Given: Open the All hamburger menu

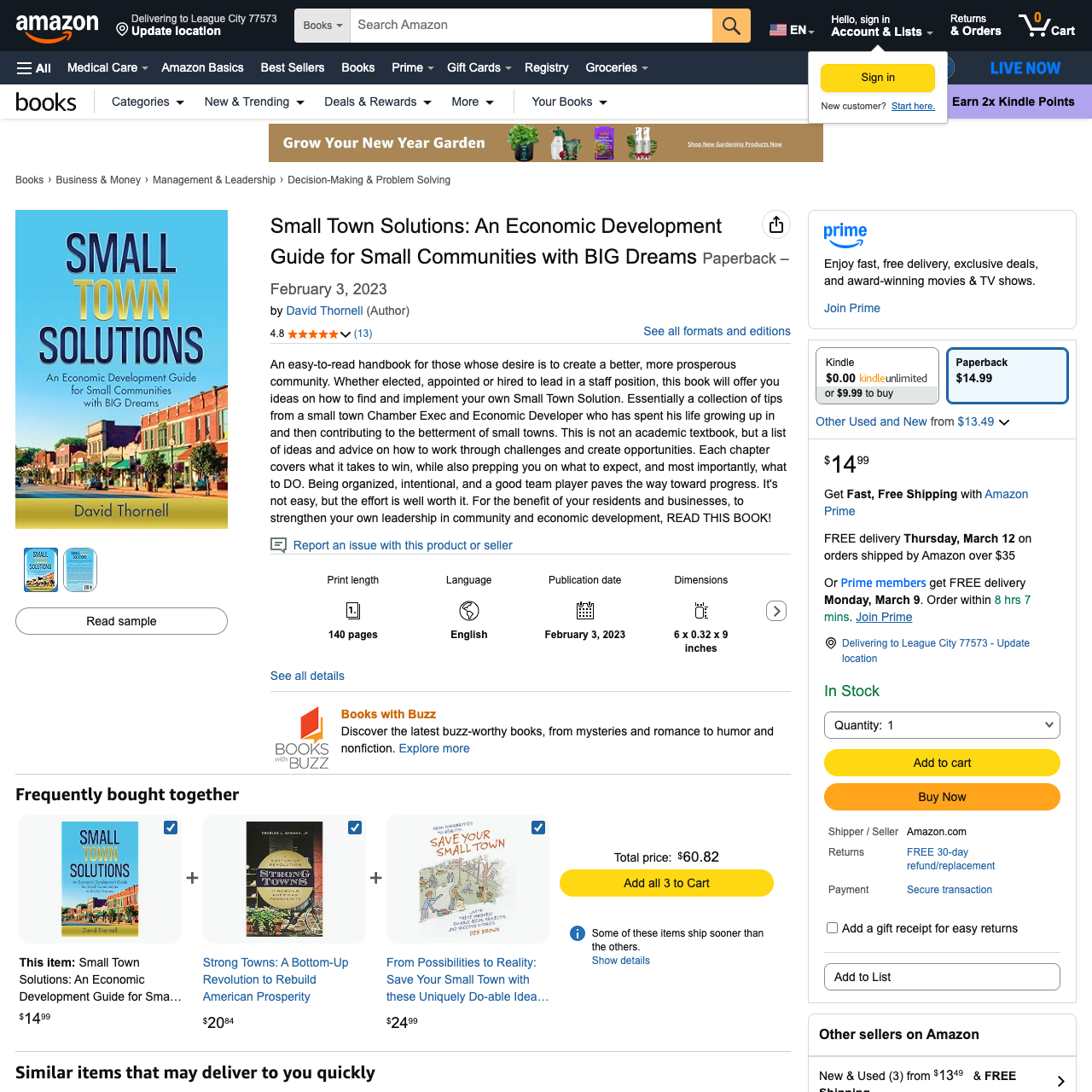Looking at the screenshot, I should (x=33, y=67).
